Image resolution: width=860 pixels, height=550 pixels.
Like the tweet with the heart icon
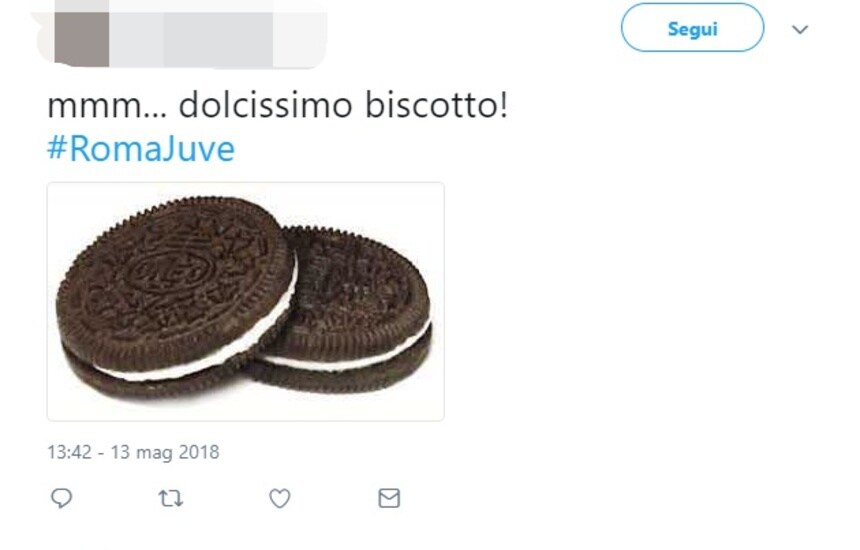[280, 498]
